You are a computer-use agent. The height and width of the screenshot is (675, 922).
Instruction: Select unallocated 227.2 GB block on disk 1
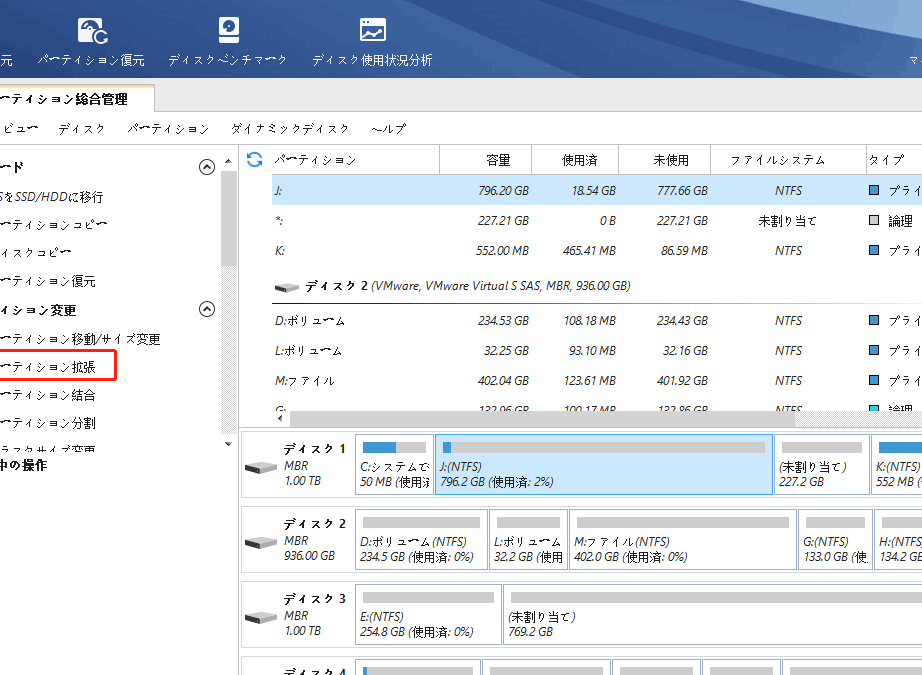point(822,465)
